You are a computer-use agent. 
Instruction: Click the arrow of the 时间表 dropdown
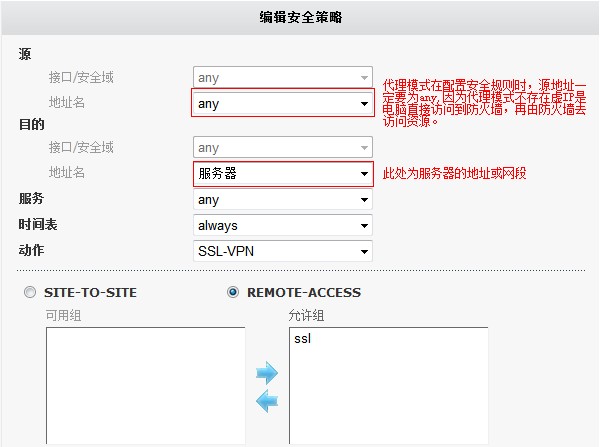(x=364, y=226)
